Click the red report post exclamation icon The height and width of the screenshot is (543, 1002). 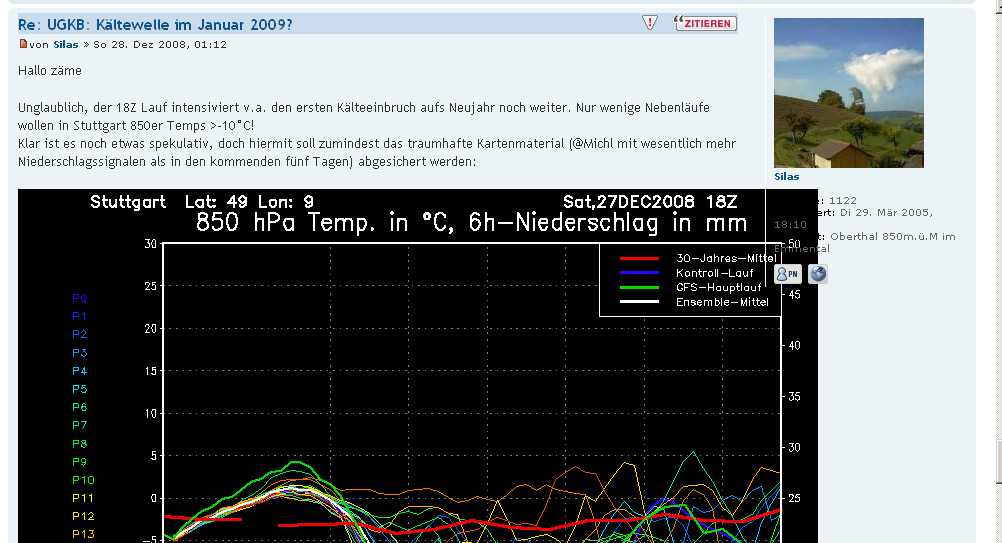(x=650, y=23)
